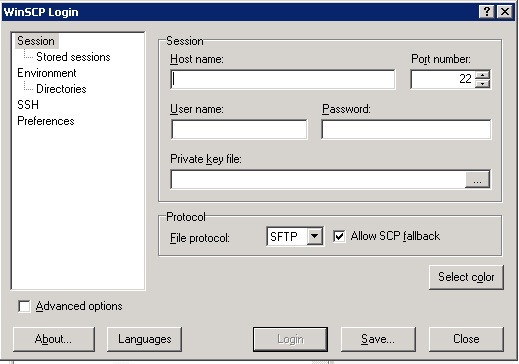Click into the Port number field
The image size is (519, 364).
(x=442, y=79)
